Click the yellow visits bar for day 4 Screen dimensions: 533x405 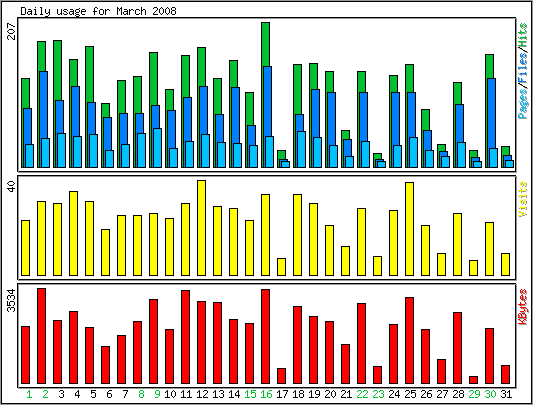coord(73,233)
